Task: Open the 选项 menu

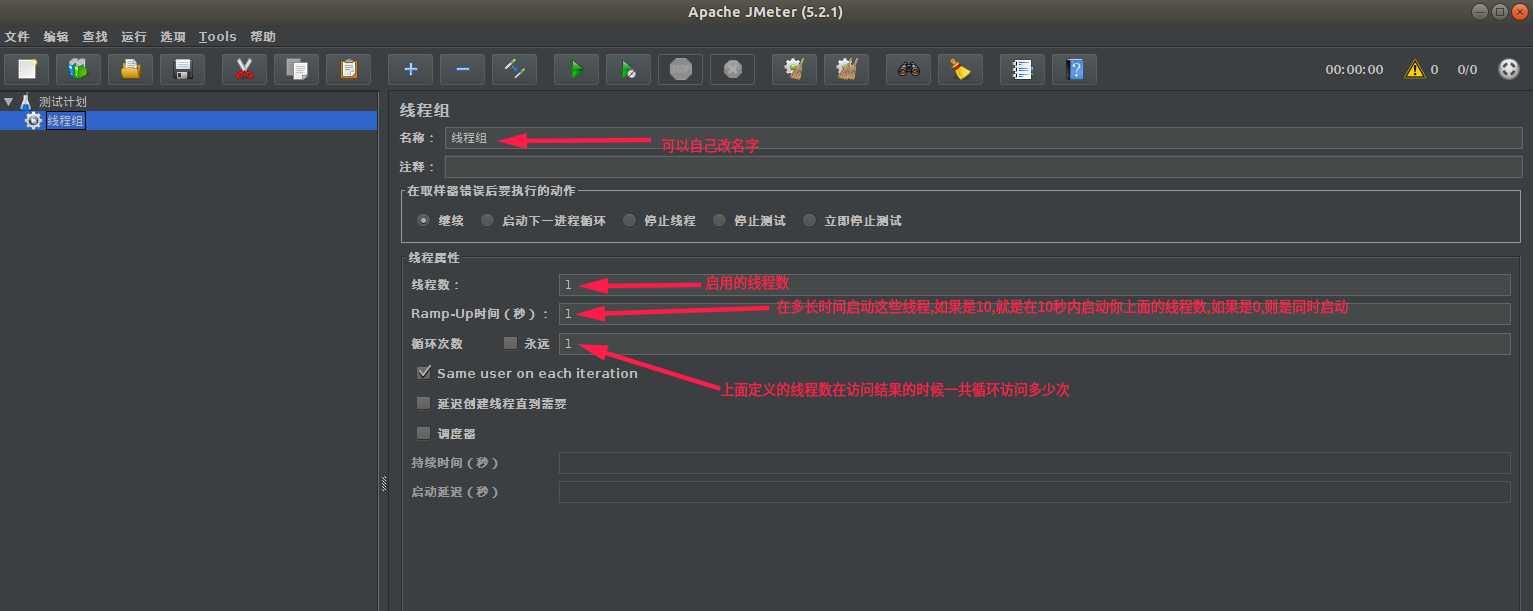Action: pos(173,36)
